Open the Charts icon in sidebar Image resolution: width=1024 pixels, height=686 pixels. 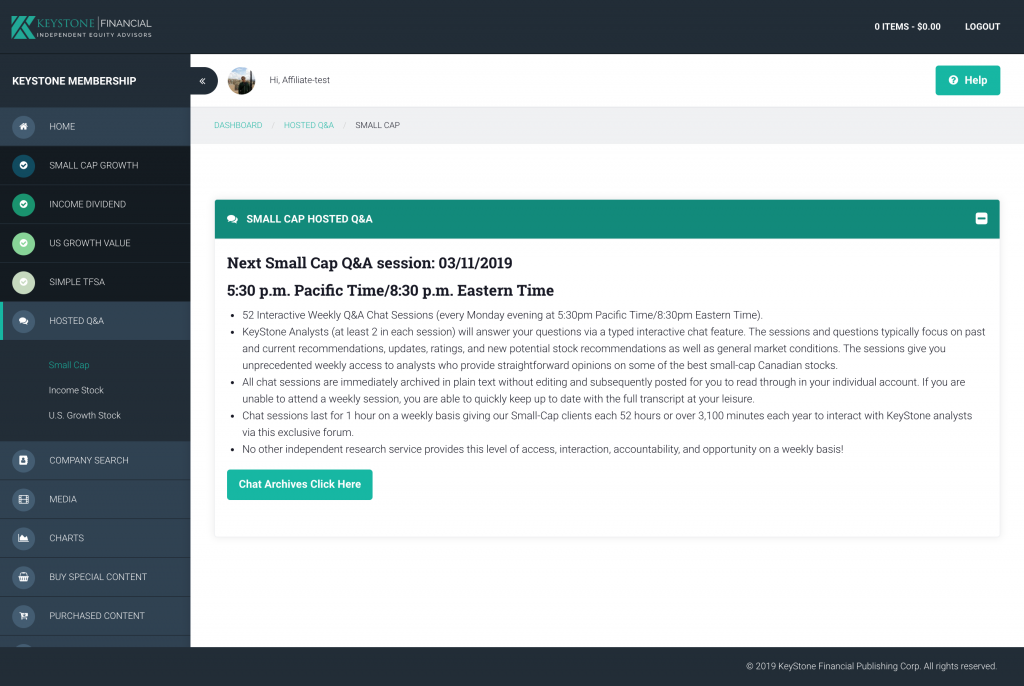point(24,538)
